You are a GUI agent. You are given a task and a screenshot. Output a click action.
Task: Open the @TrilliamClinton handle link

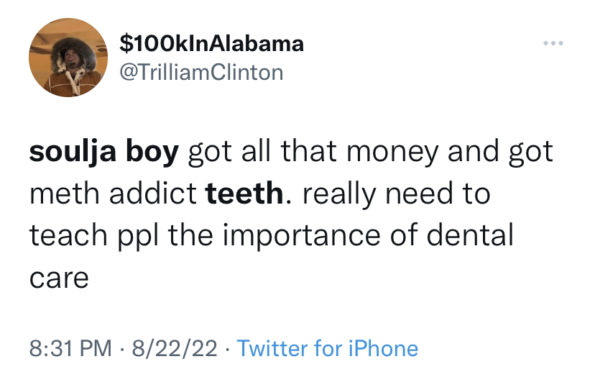pos(201,72)
